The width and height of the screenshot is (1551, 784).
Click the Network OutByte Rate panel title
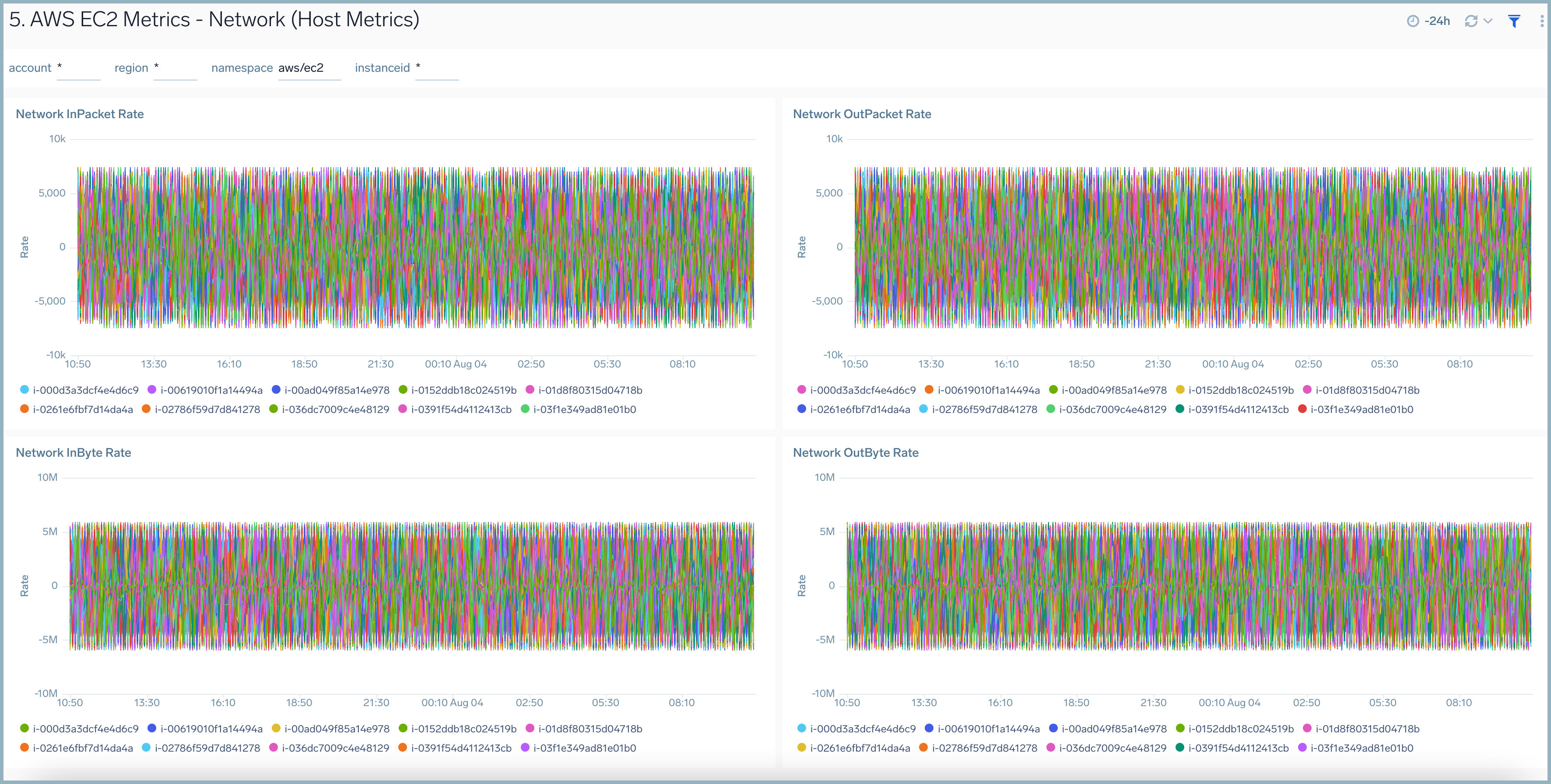pyautogui.click(x=855, y=452)
